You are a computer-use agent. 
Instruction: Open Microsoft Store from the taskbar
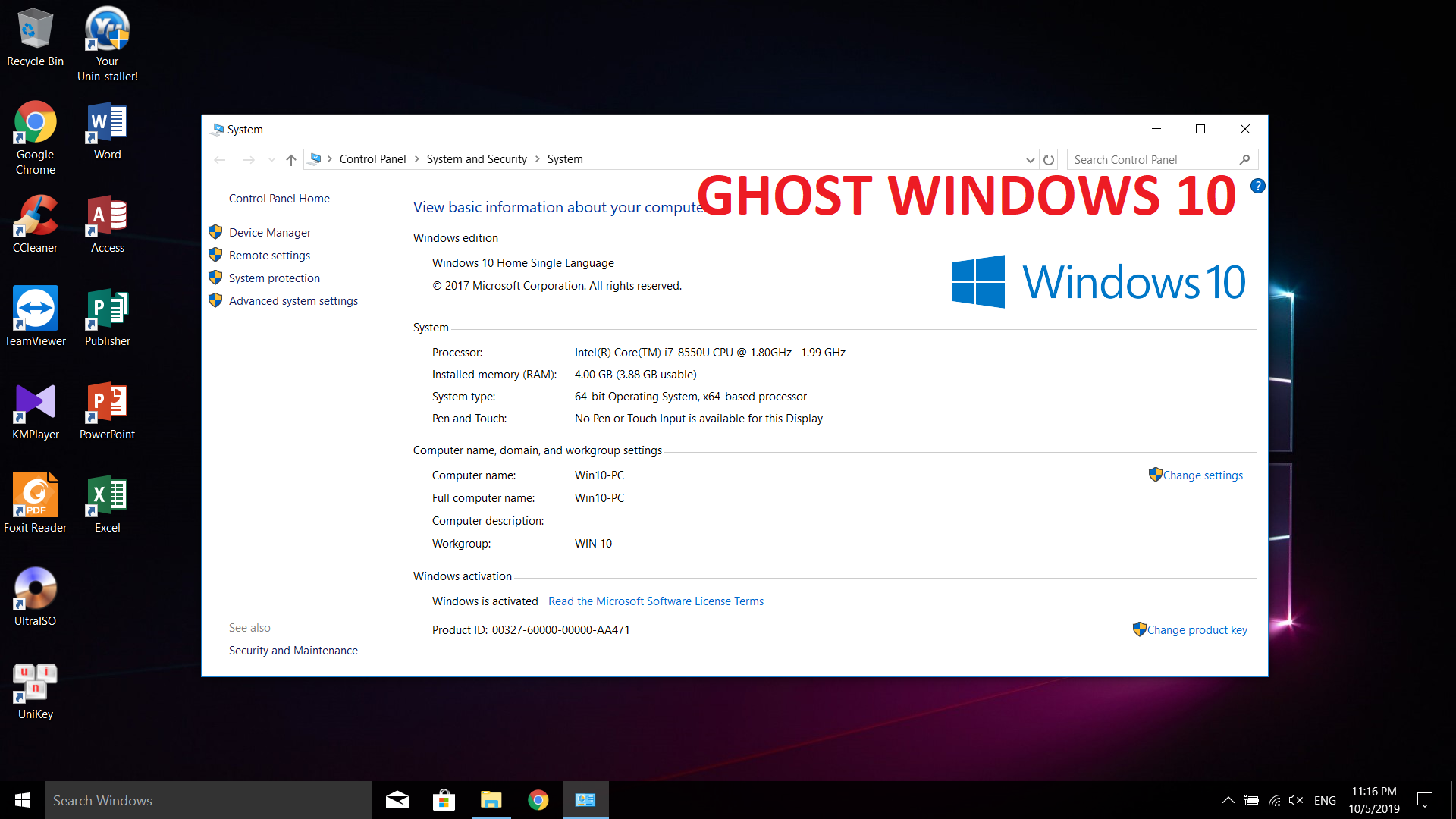click(x=444, y=800)
